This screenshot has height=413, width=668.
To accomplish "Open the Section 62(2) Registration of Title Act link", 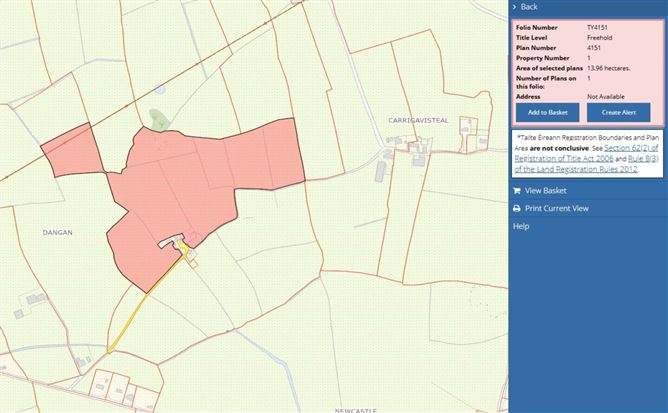I will pyautogui.click(x=586, y=153).
